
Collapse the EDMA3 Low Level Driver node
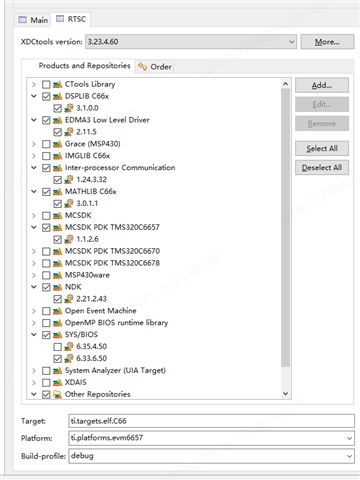(34, 120)
